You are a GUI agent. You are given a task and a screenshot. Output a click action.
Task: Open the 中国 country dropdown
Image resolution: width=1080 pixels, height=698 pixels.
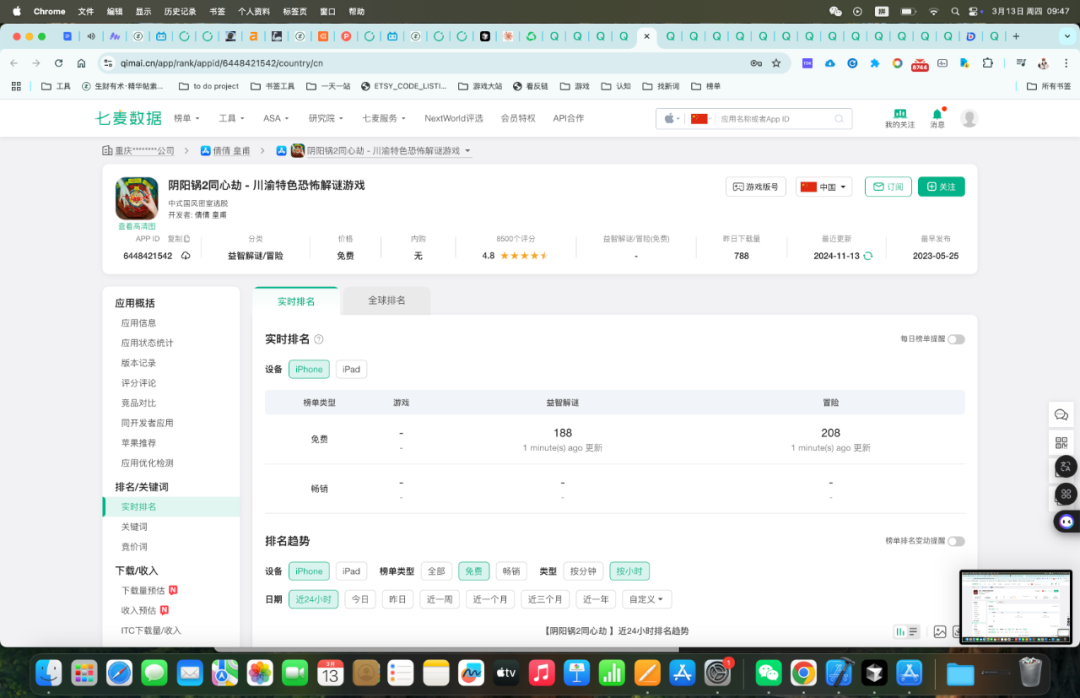(824, 187)
